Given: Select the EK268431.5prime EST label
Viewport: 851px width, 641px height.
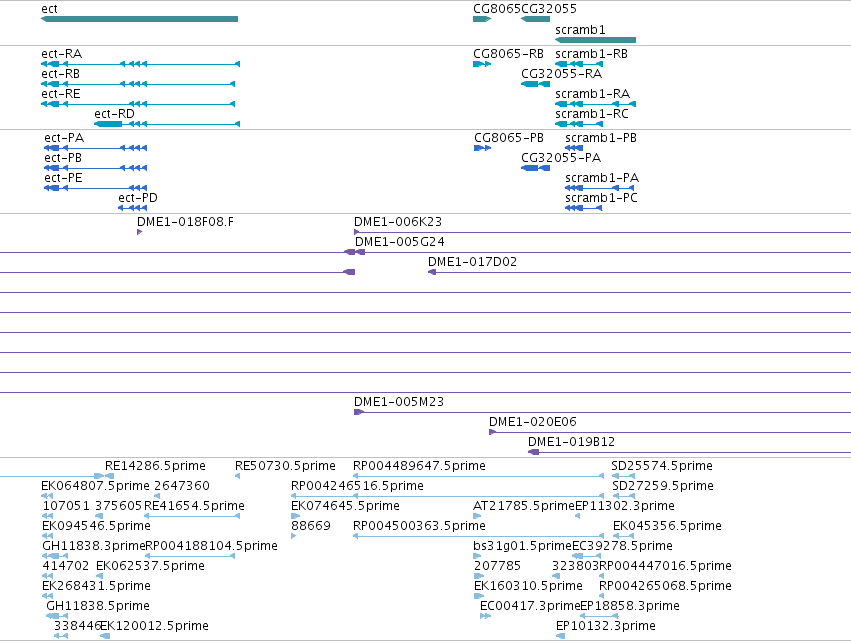Looking at the screenshot, I should pos(97,587).
